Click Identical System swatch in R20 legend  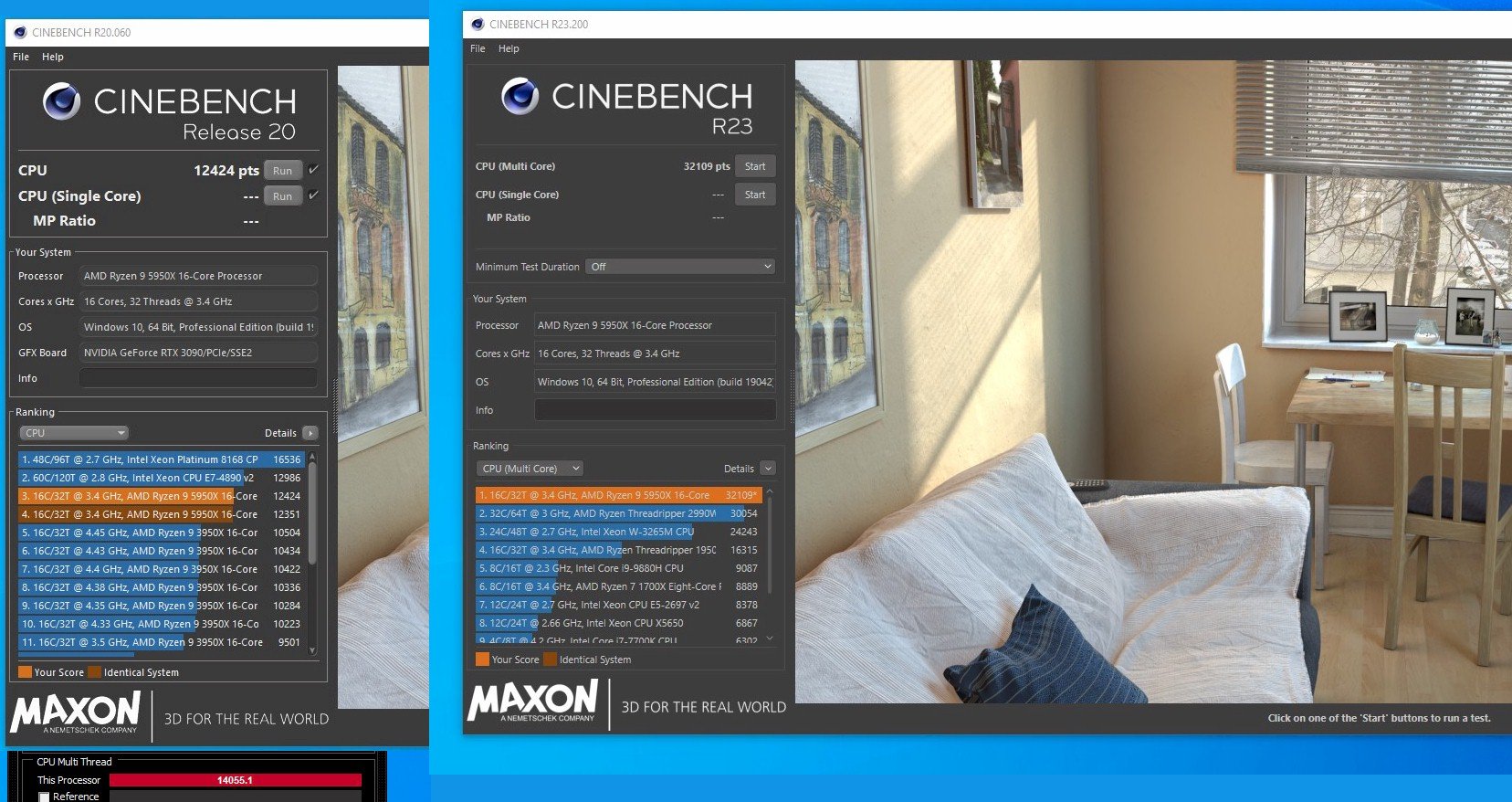(94, 672)
